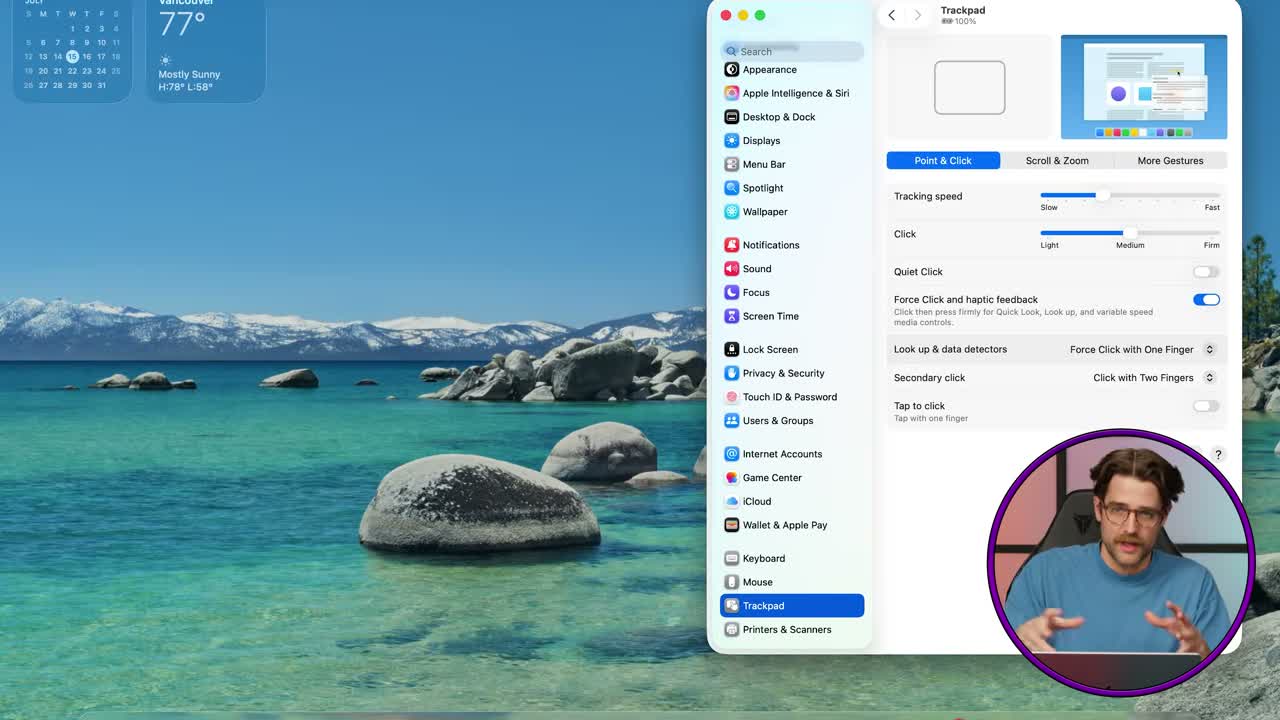Open the Printers & Scanners icon
Screen dimensions: 1280x720
(x=732, y=630)
